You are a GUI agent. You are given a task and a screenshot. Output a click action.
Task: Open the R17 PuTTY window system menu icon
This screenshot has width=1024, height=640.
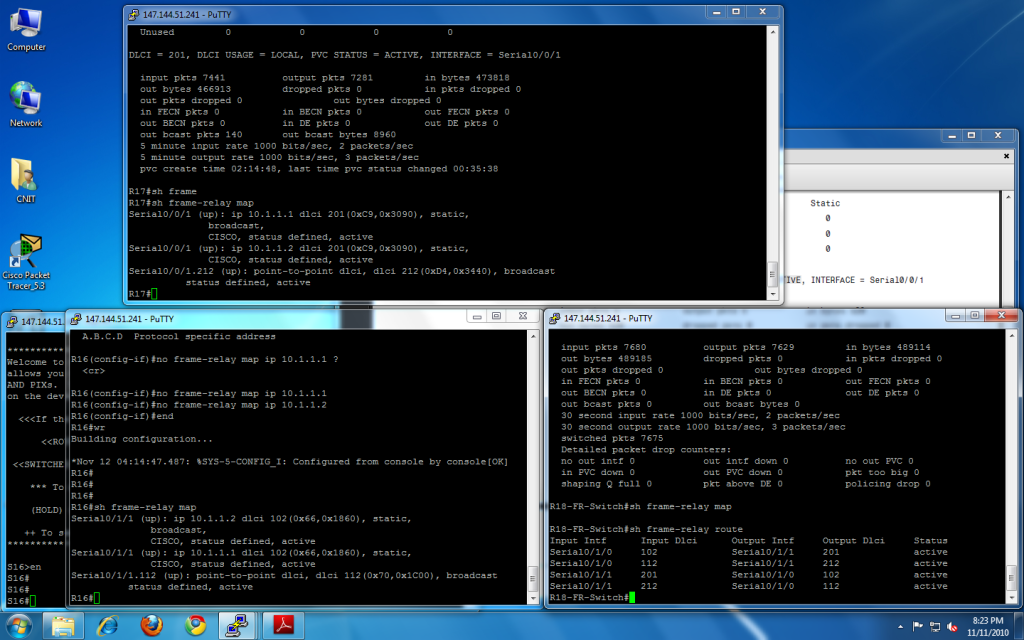click(x=134, y=15)
